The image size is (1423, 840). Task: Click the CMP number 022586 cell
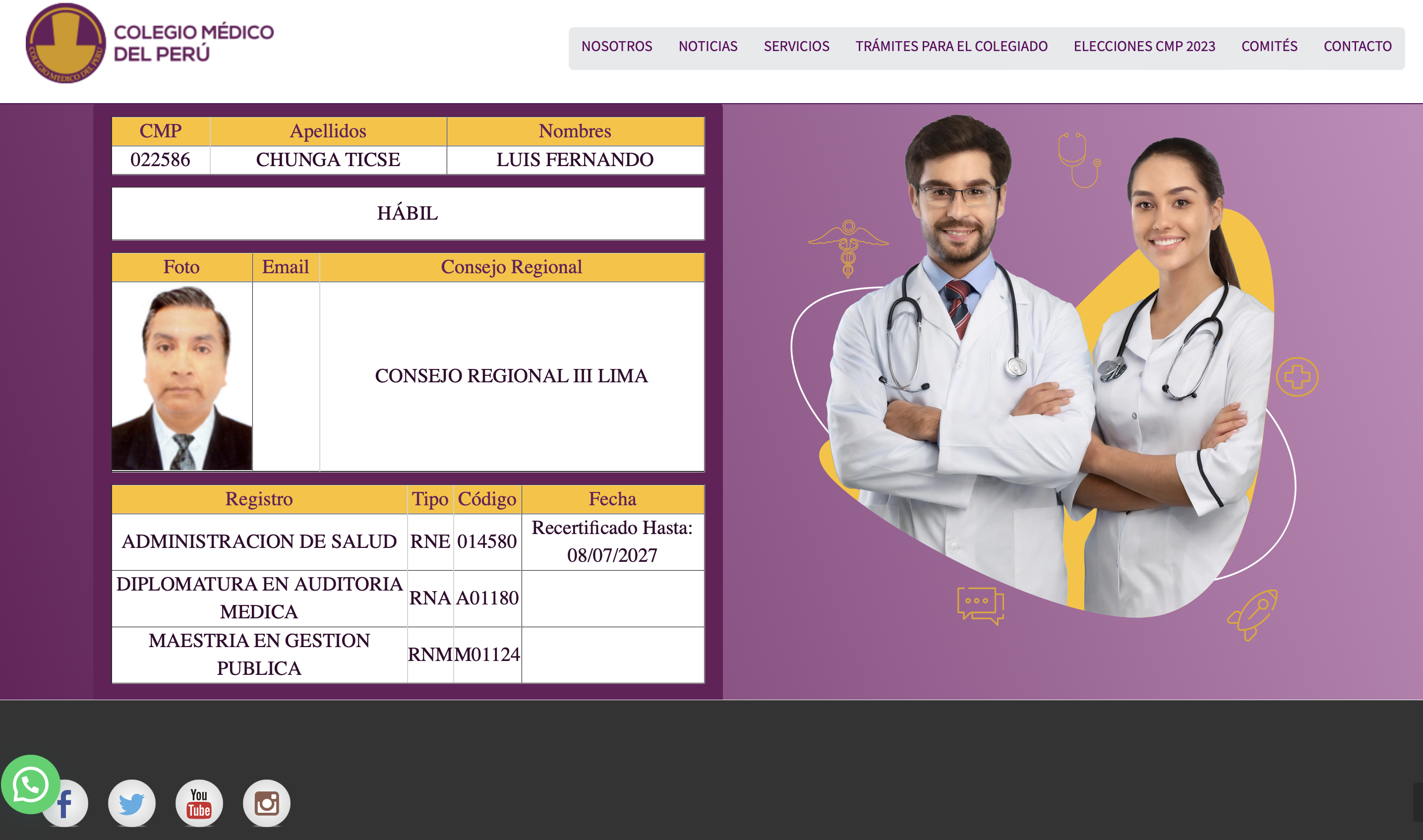tap(160, 160)
